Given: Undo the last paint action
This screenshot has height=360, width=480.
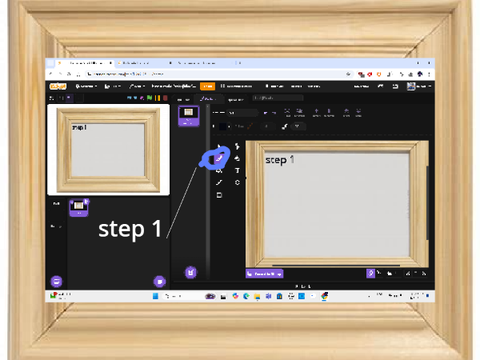Looking at the screenshot, I should pos(266,113).
